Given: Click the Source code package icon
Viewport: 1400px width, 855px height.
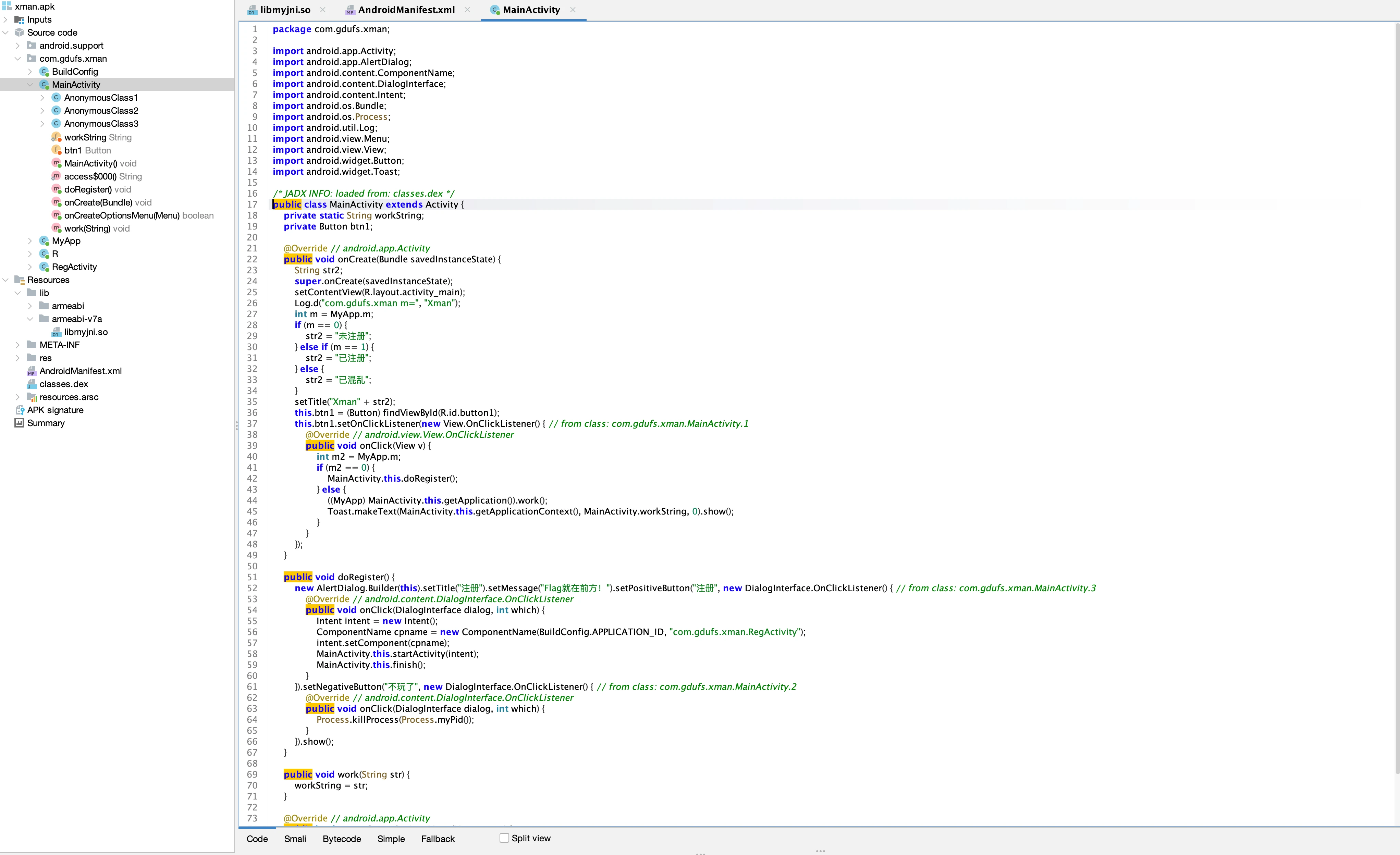Looking at the screenshot, I should click(x=19, y=33).
